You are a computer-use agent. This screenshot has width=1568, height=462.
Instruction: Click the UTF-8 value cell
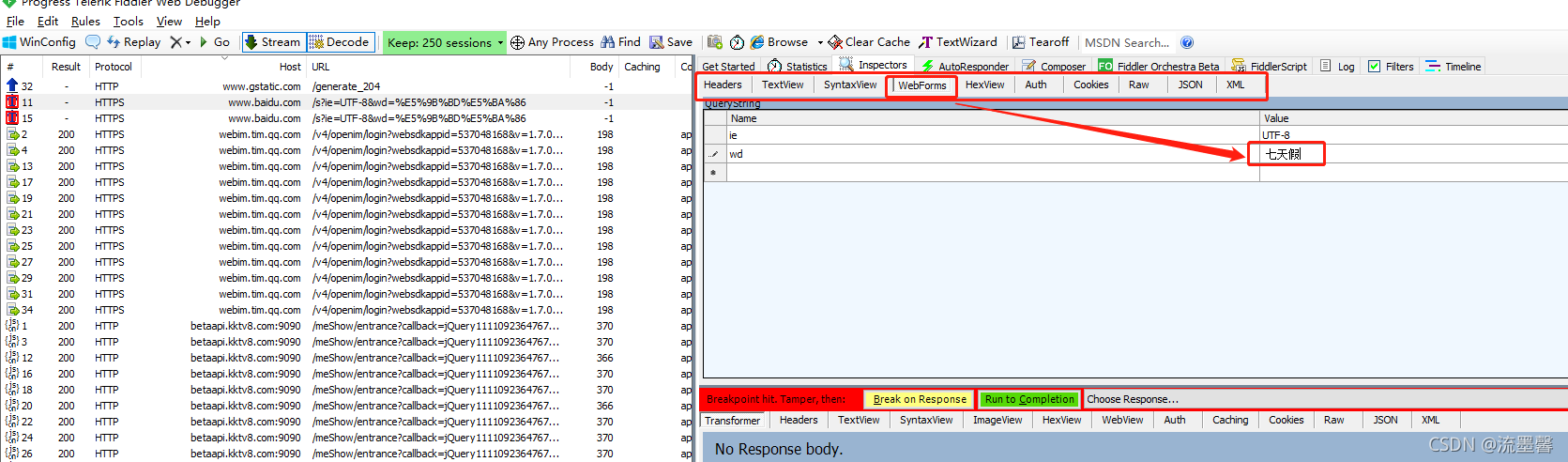1413,135
